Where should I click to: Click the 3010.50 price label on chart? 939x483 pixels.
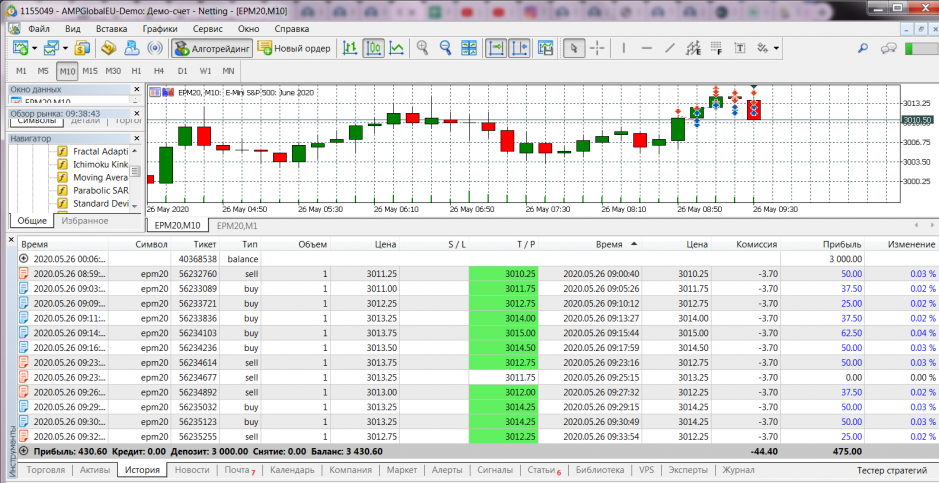(916, 120)
